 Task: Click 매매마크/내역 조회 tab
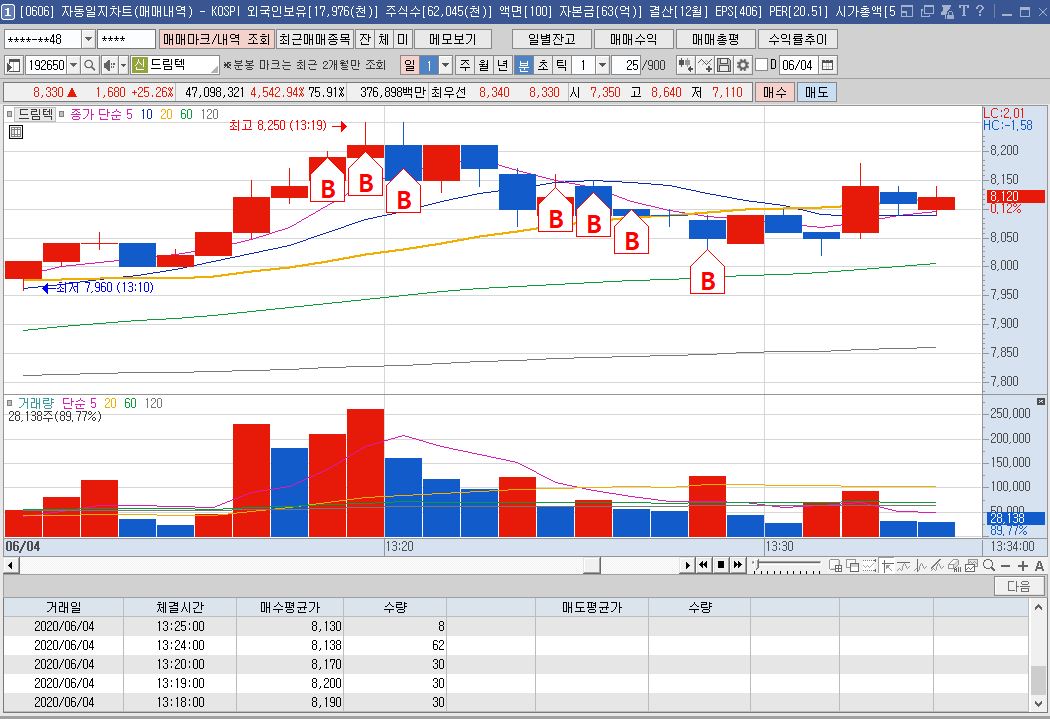[x=216, y=39]
